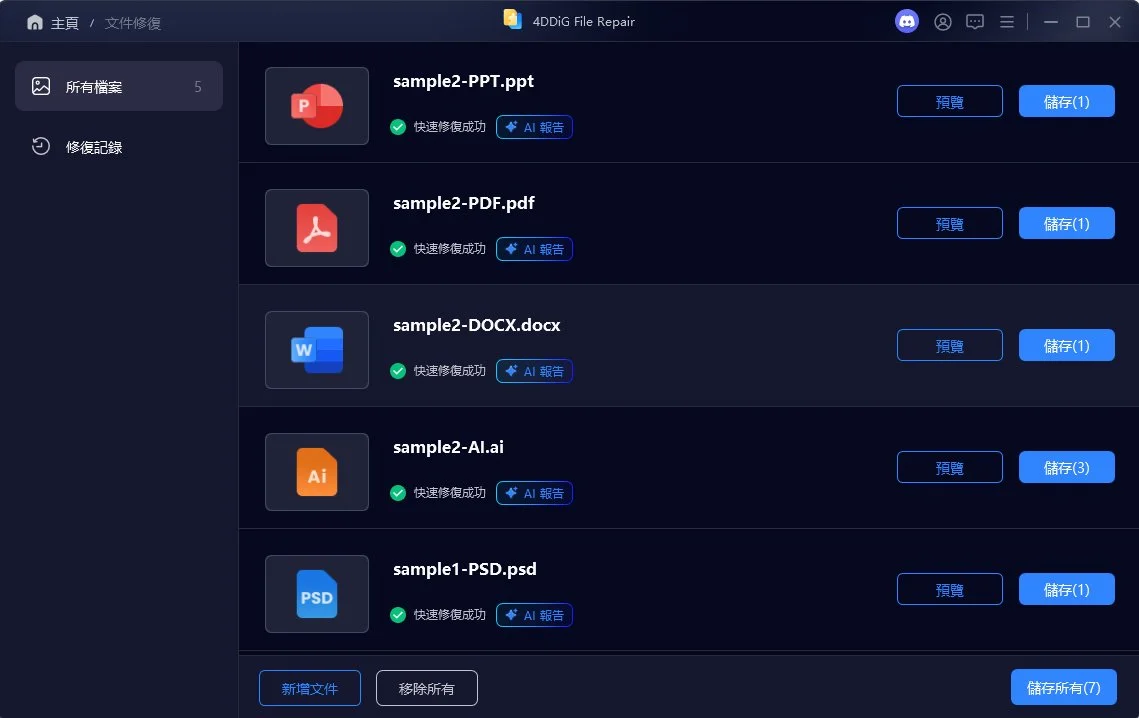This screenshot has height=718, width=1139.
Task: Click the home icon in breadcrumb
Action: click(34, 23)
